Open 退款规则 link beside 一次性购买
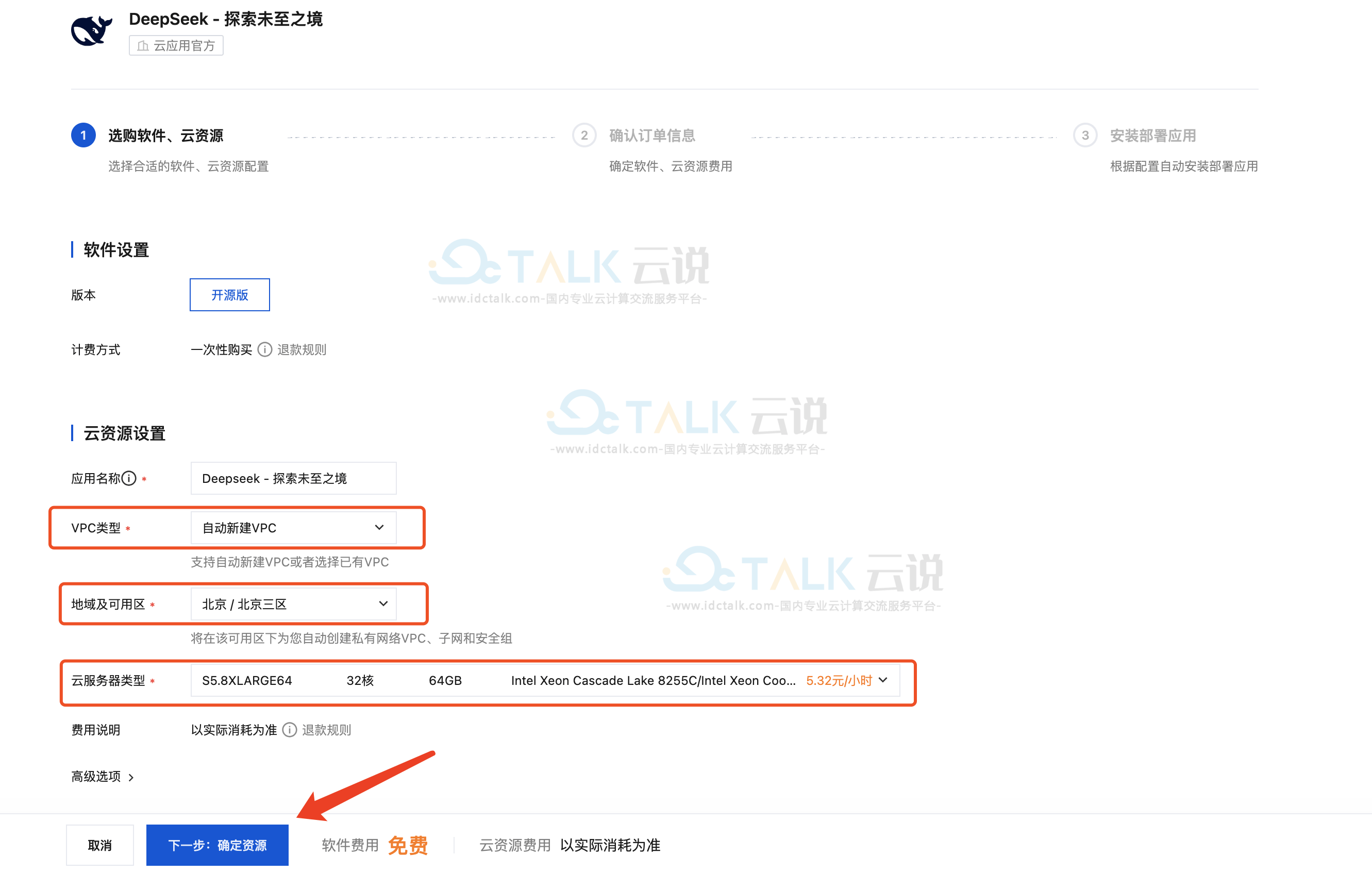The height and width of the screenshot is (873, 1372). point(302,349)
